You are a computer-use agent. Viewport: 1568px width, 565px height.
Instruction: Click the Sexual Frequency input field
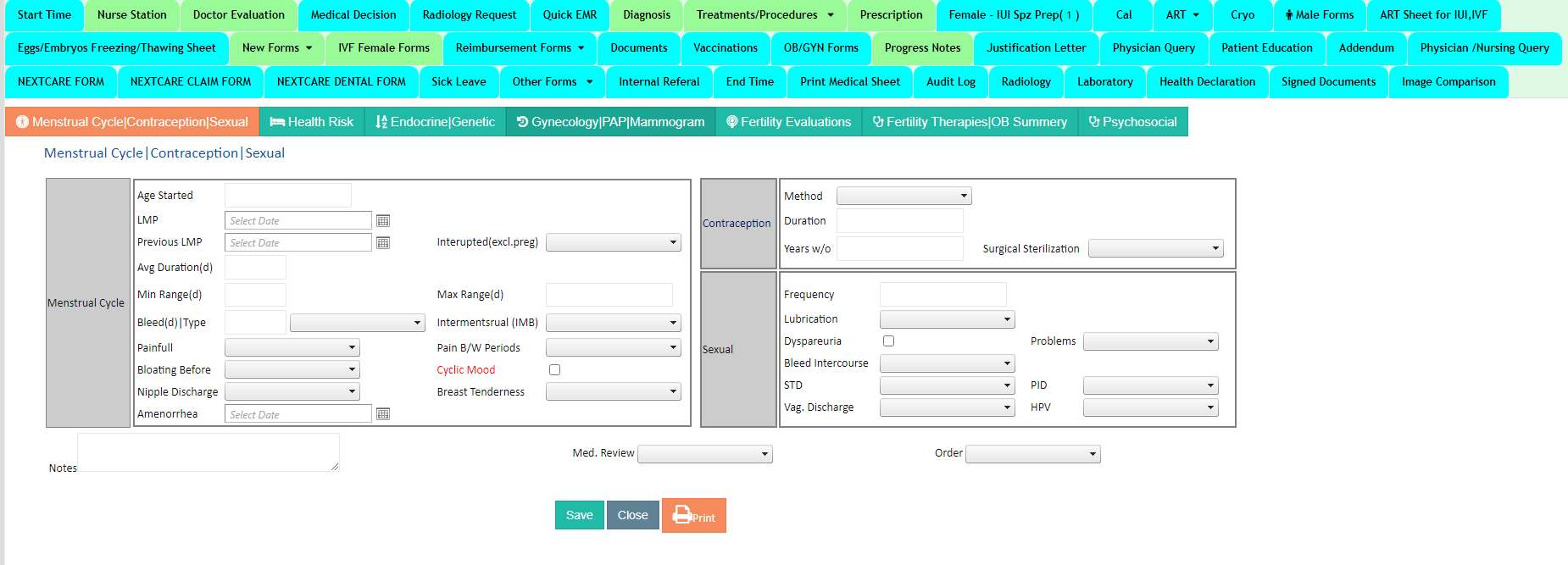tap(943, 295)
